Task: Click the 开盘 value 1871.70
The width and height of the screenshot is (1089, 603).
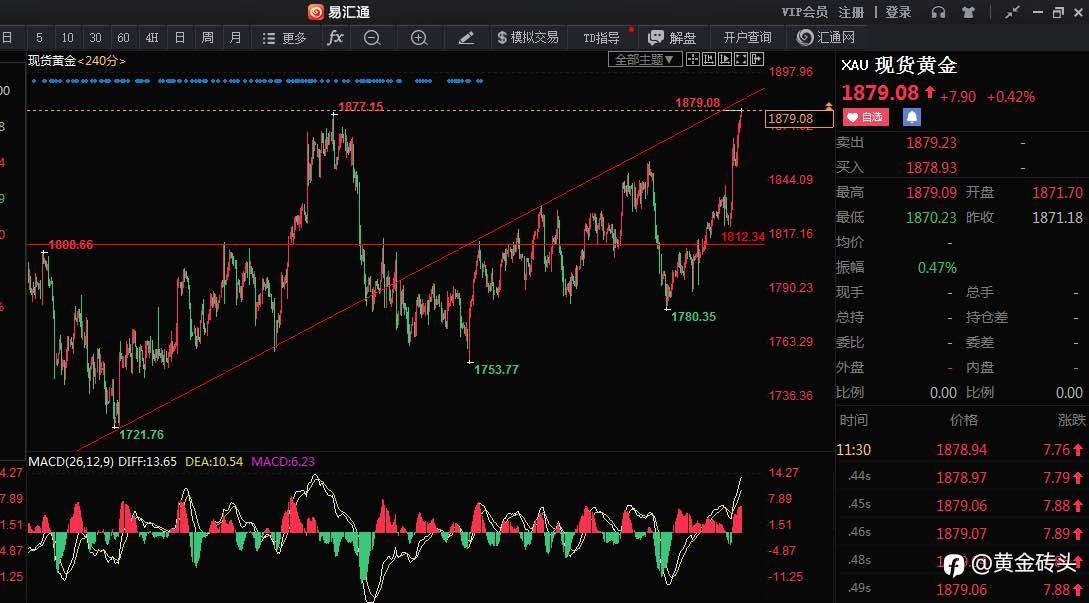Action: (1057, 193)
